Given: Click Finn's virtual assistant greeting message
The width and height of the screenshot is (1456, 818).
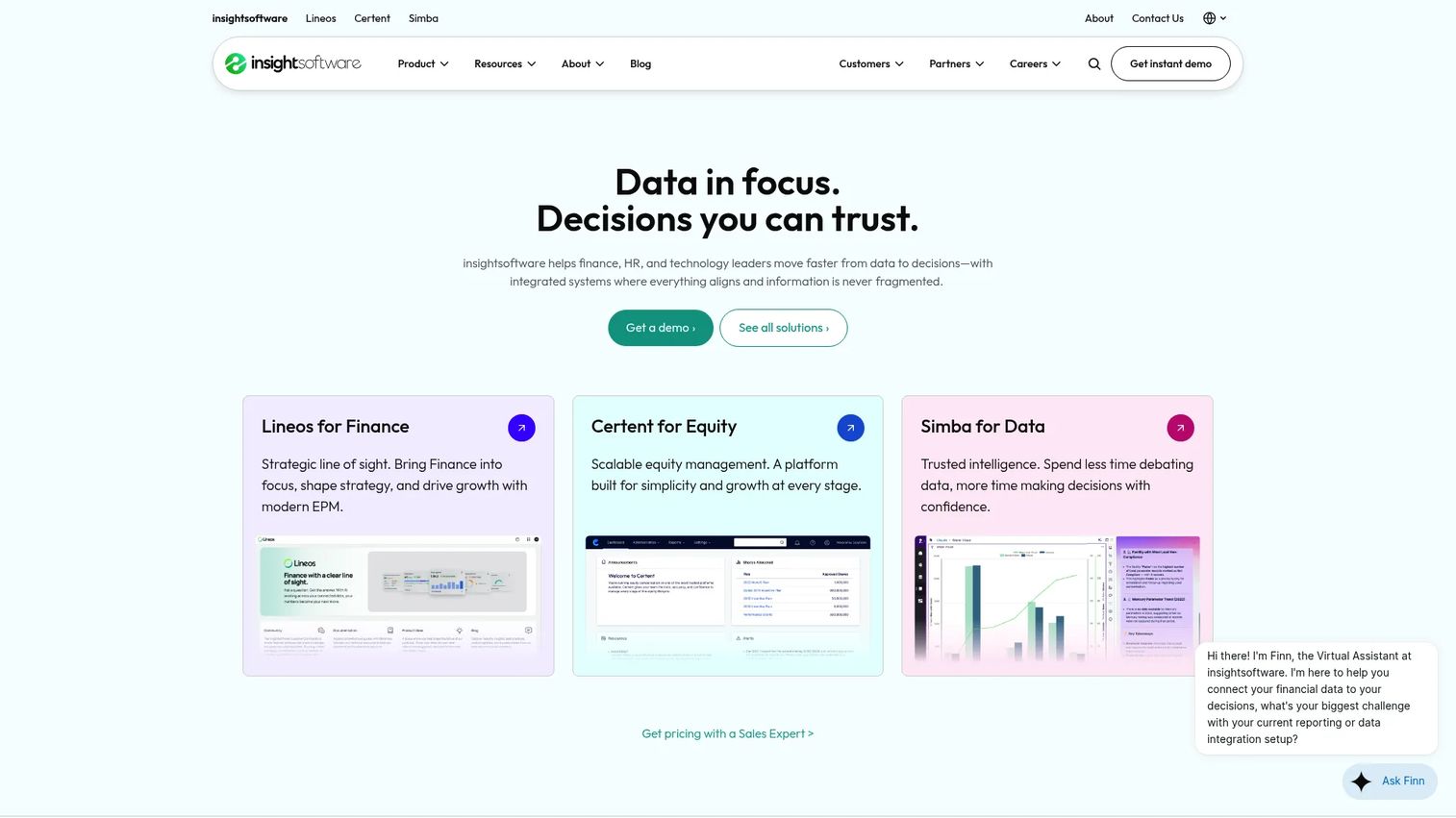Looking at the screenshot, I should [1316, 698].
